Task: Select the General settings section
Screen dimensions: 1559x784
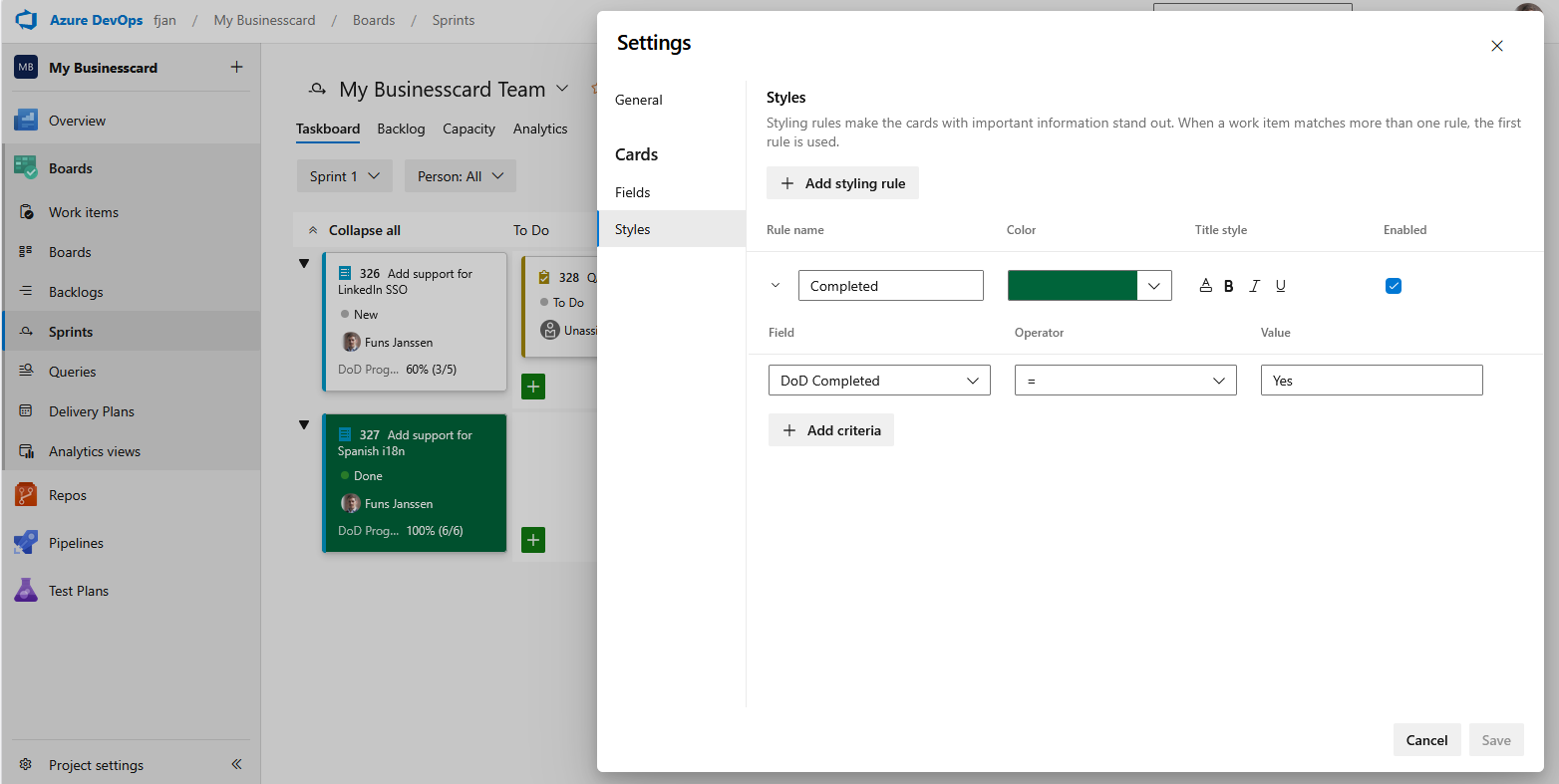Action: click(639, 100)
